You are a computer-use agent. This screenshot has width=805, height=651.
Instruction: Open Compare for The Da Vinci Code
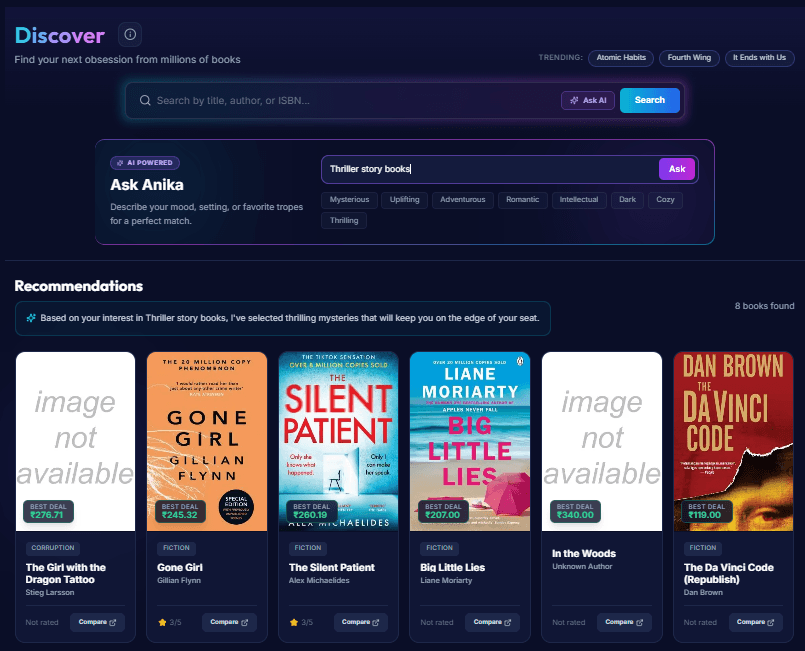(756, 622)
